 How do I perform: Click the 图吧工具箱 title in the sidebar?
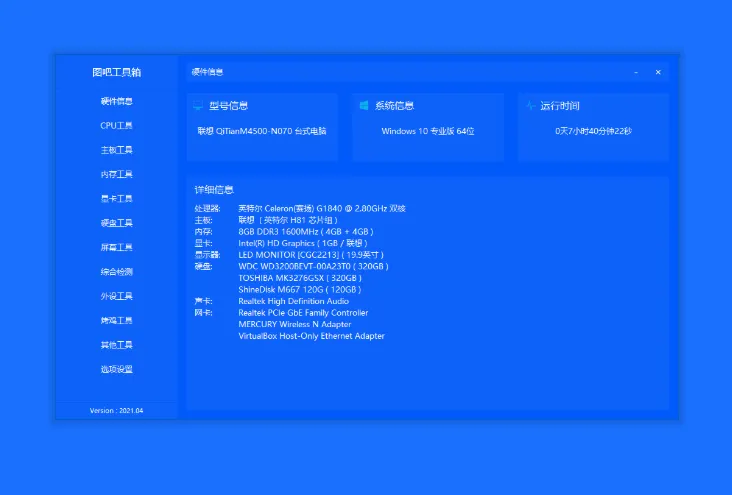coord(116,72)
